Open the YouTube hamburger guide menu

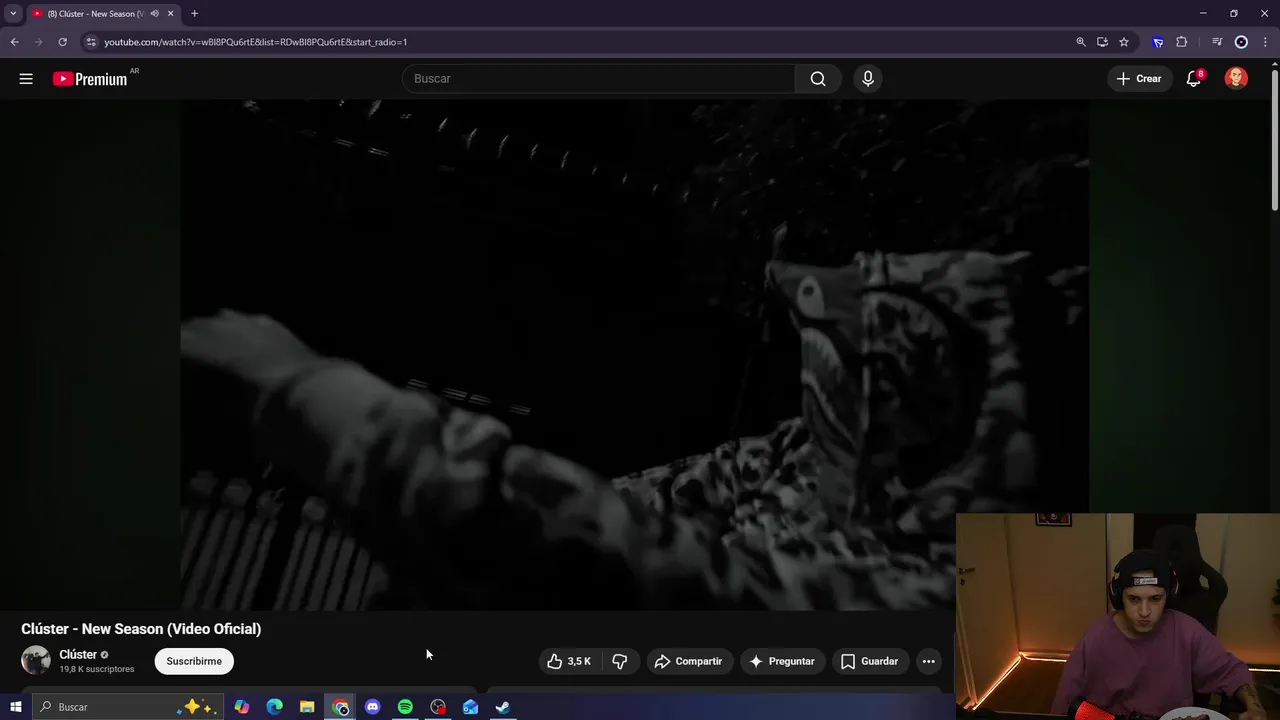(26, 79)
